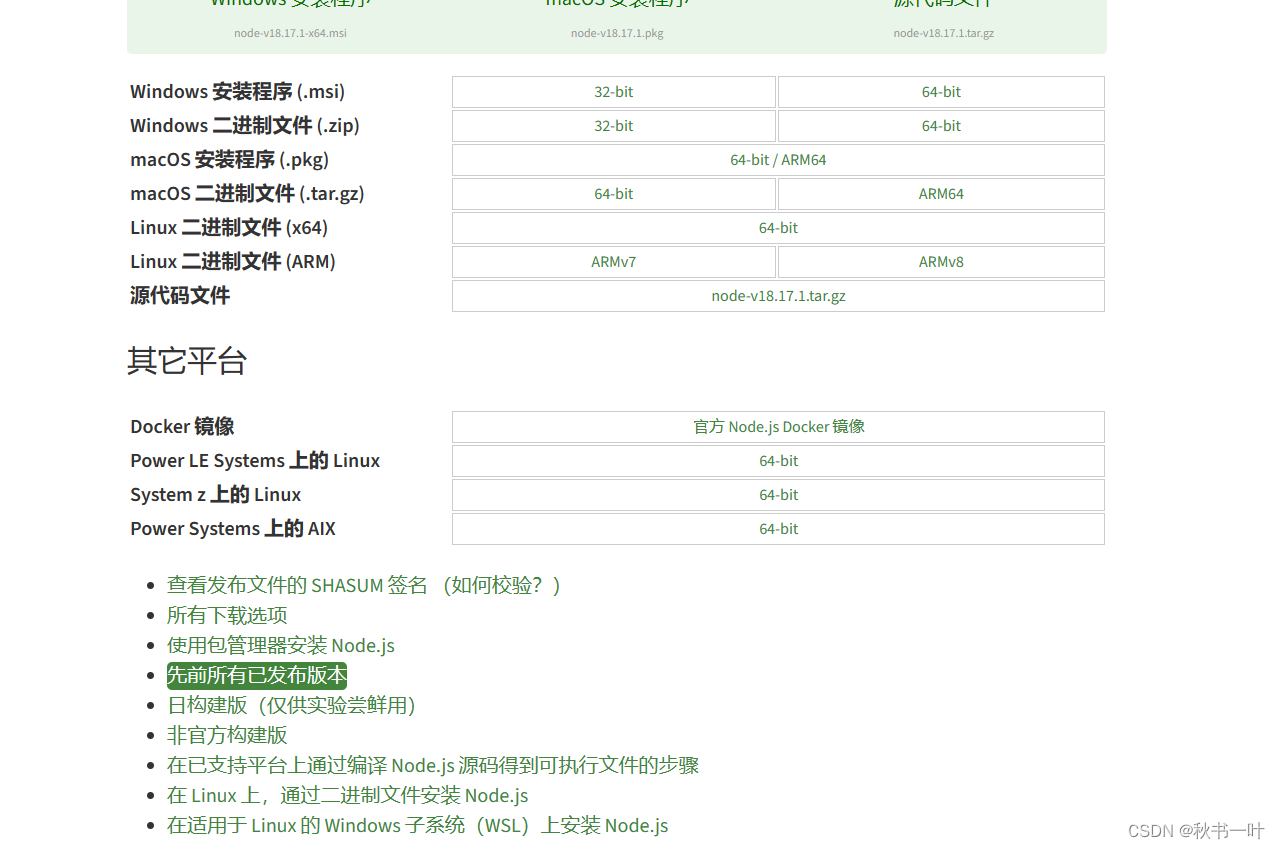Viewport: 1280px width, 849px height.
Task: Click node-v18.17.1.pkg file name in banner
Action: point(617,33)
